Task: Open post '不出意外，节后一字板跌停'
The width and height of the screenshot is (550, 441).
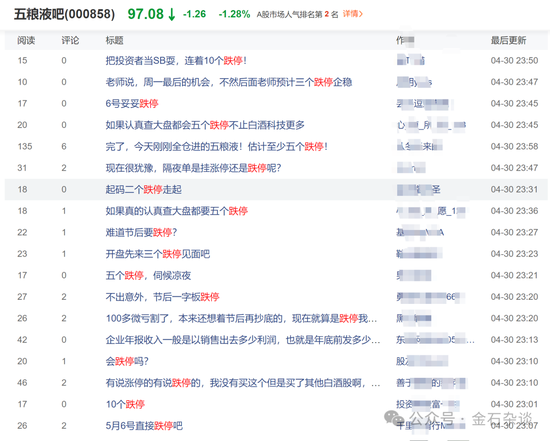Action: tap(162, 297)
